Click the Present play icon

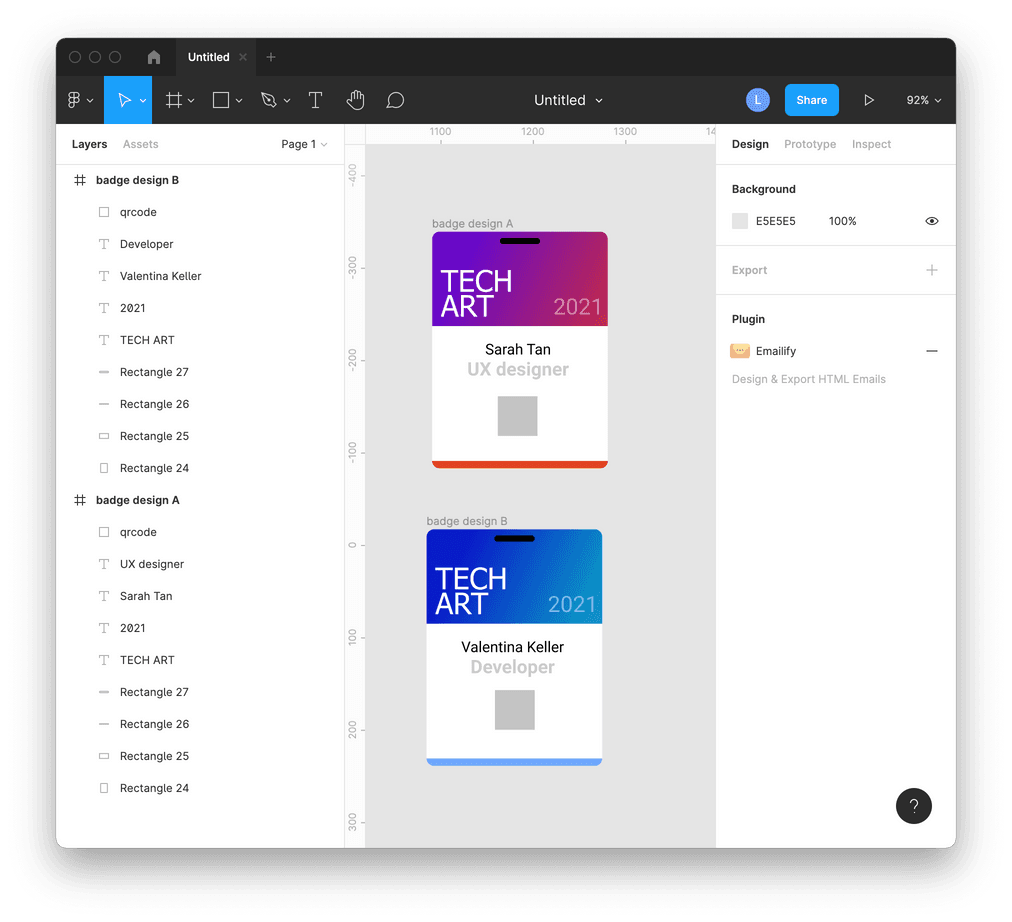tap(869, 100)
